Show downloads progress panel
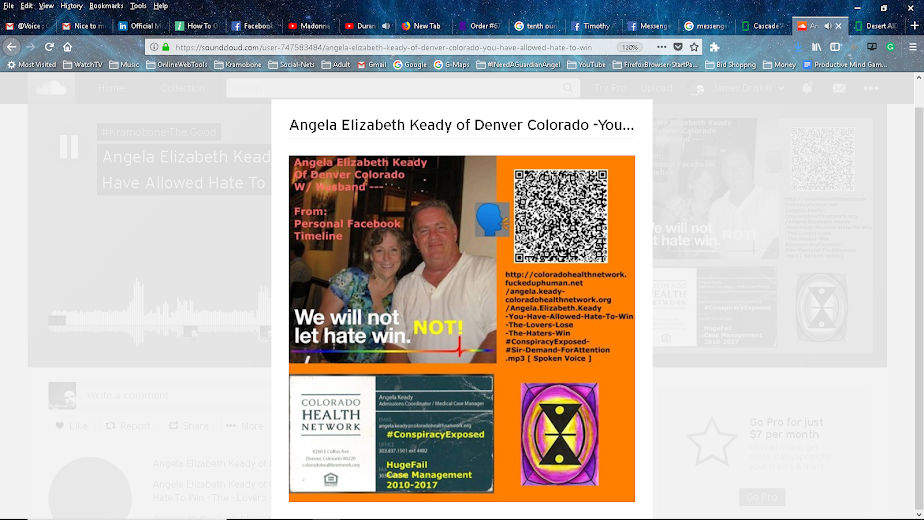Image resolution: width=924 pixels, height=520 pixels. pos(798,47)
